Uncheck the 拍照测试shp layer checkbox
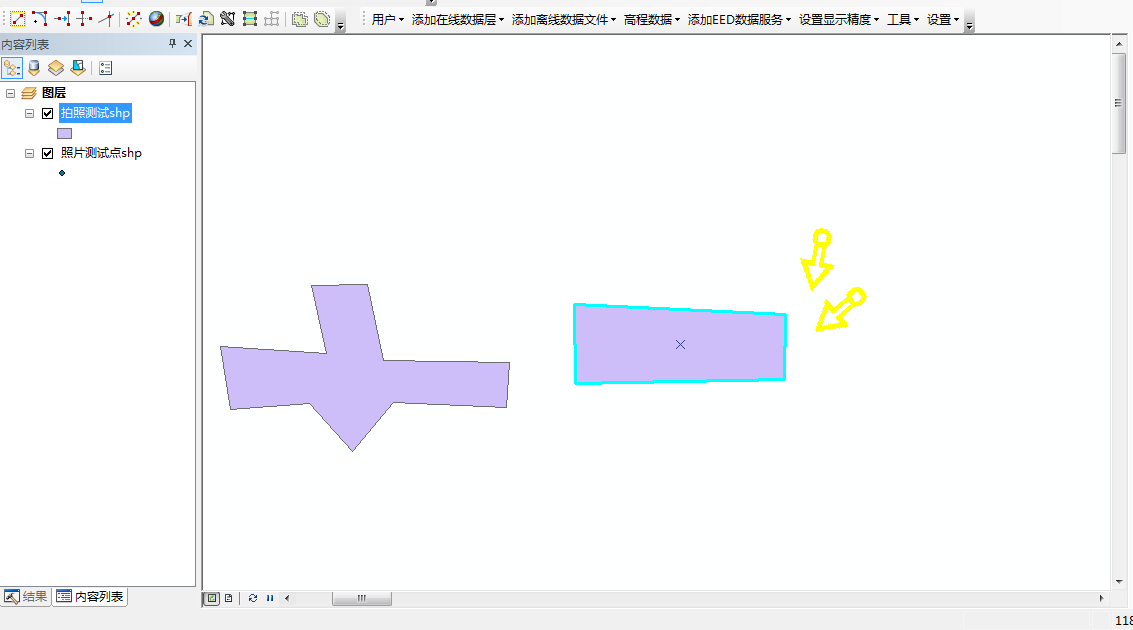 [47, 114]
